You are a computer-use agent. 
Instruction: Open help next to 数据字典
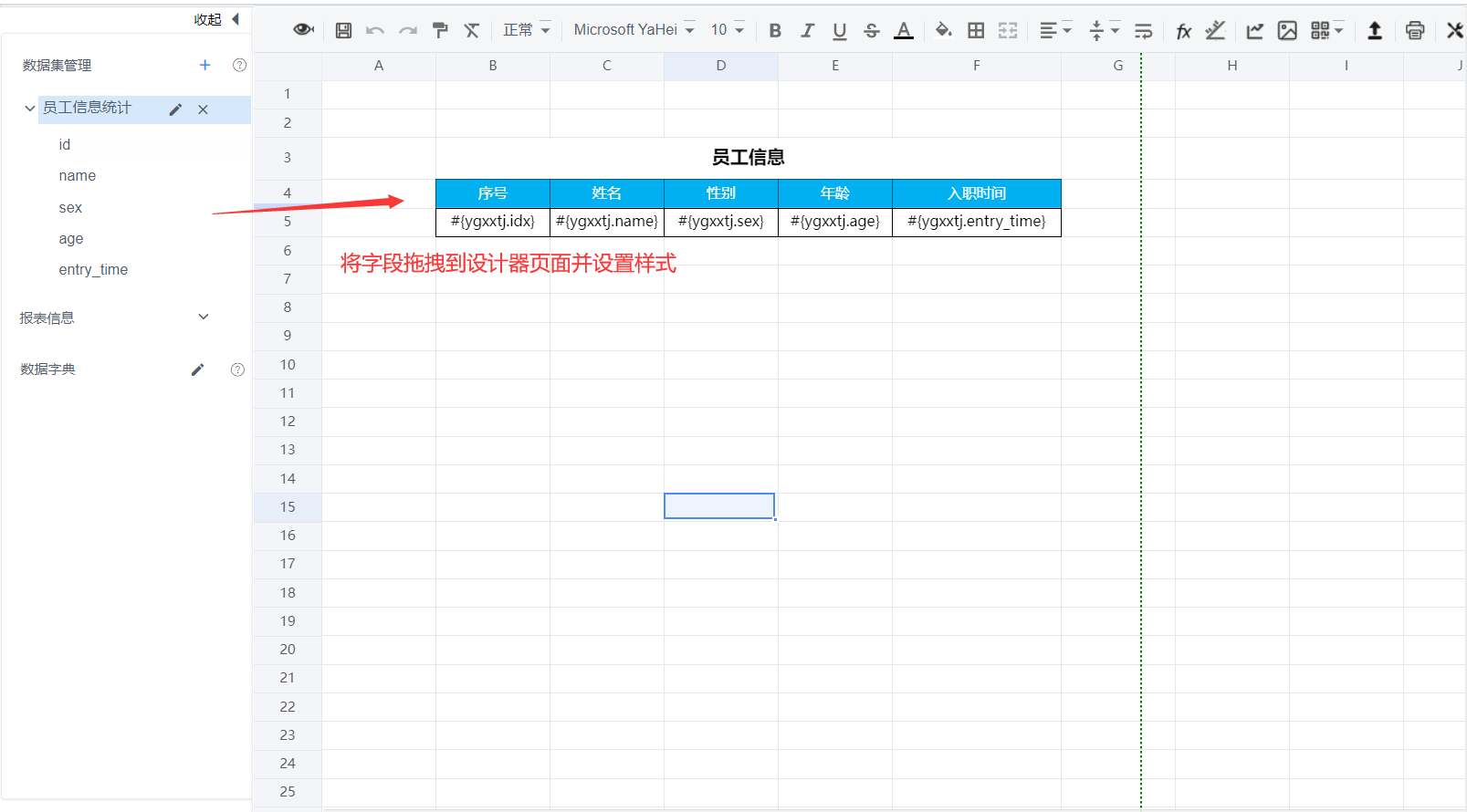(x=237, y=370)
